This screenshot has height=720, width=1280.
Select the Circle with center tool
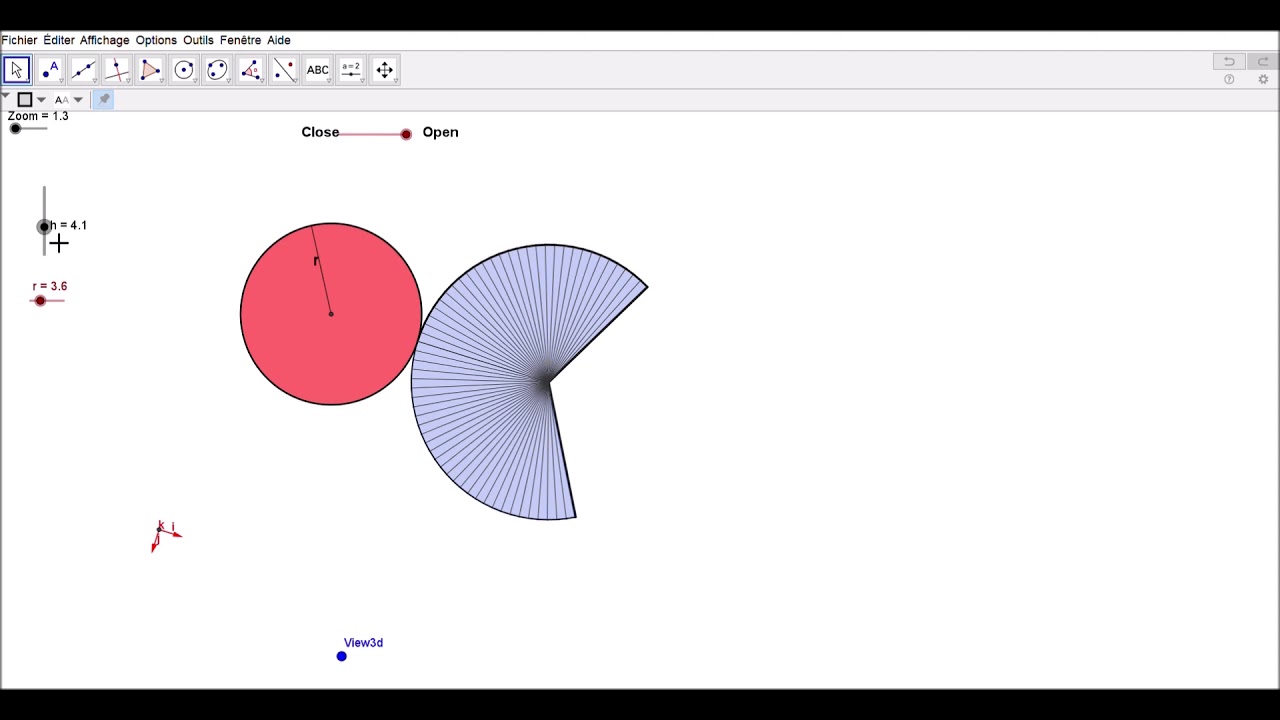184,70
